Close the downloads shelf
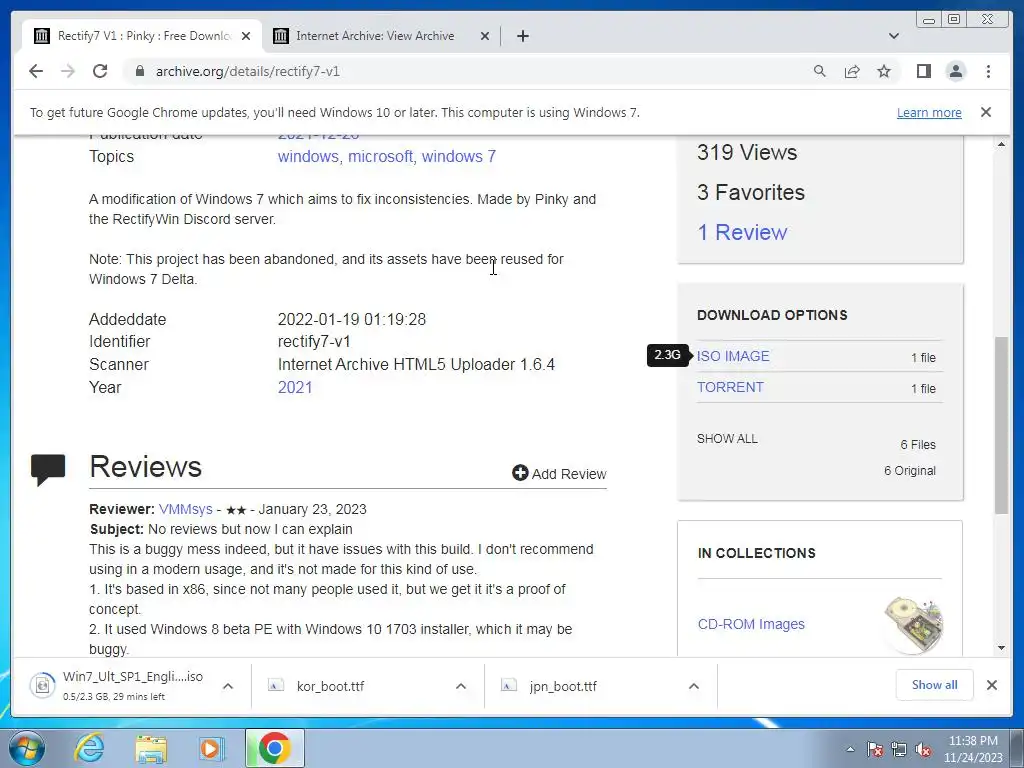This screenshot has height=768, width=1024. 991,685
